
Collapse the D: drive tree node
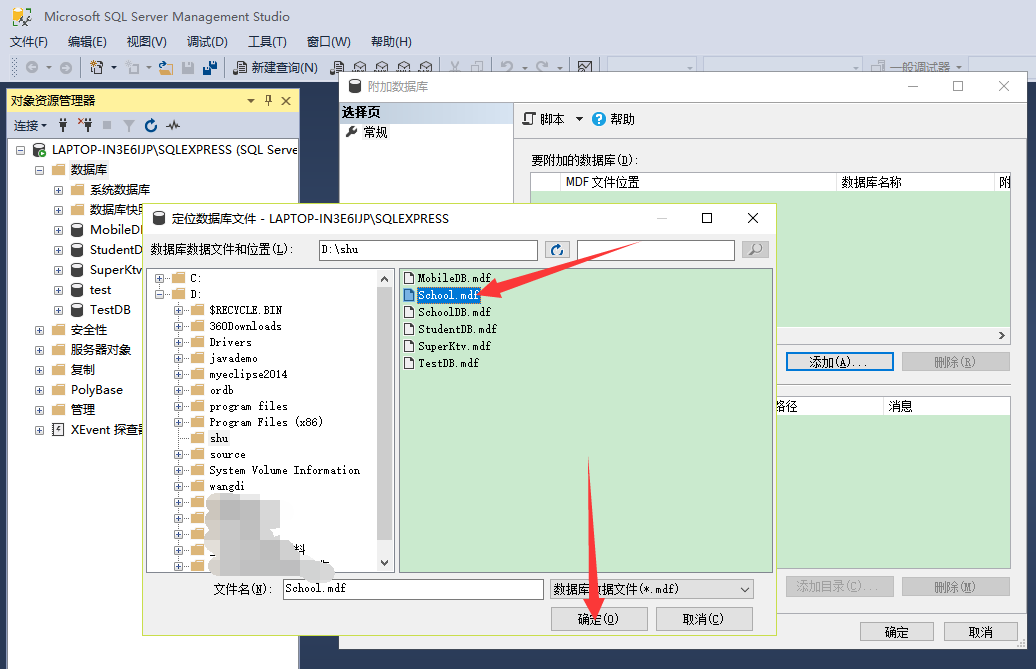(158, 293)
